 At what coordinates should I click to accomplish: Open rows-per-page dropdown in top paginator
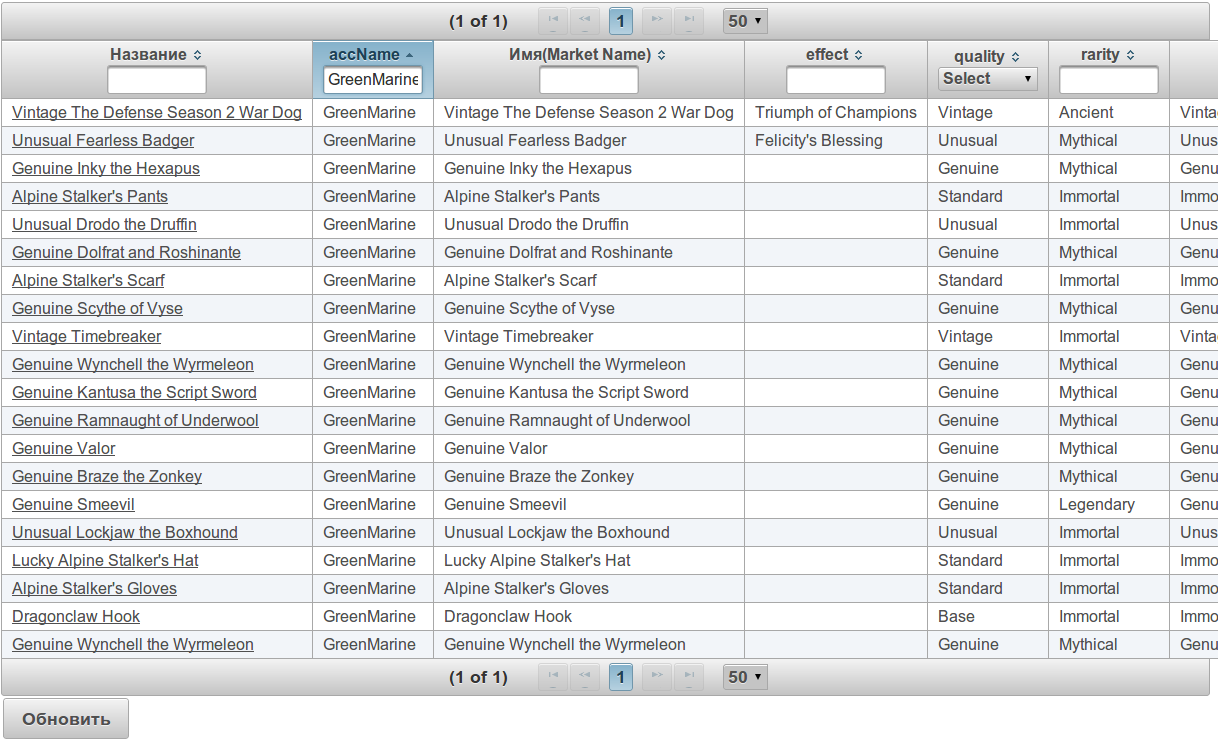pos(744,21)
